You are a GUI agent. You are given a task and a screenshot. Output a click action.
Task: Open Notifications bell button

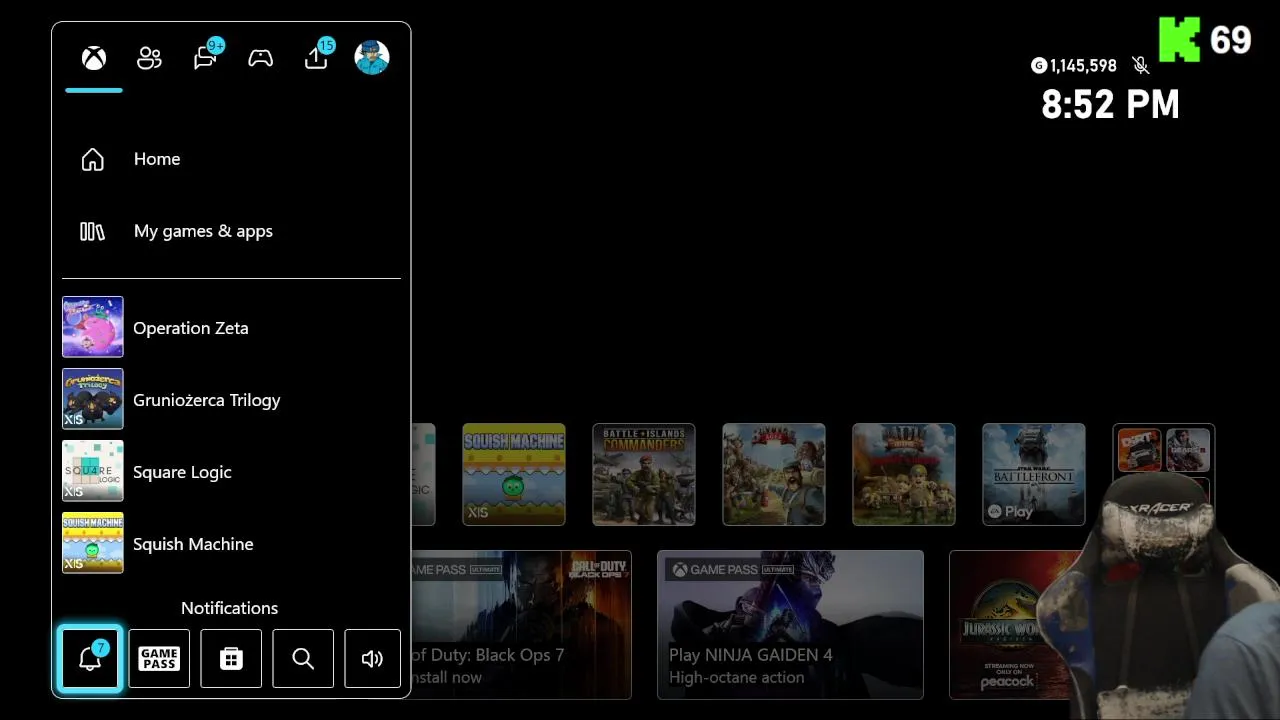click(90, 658)
